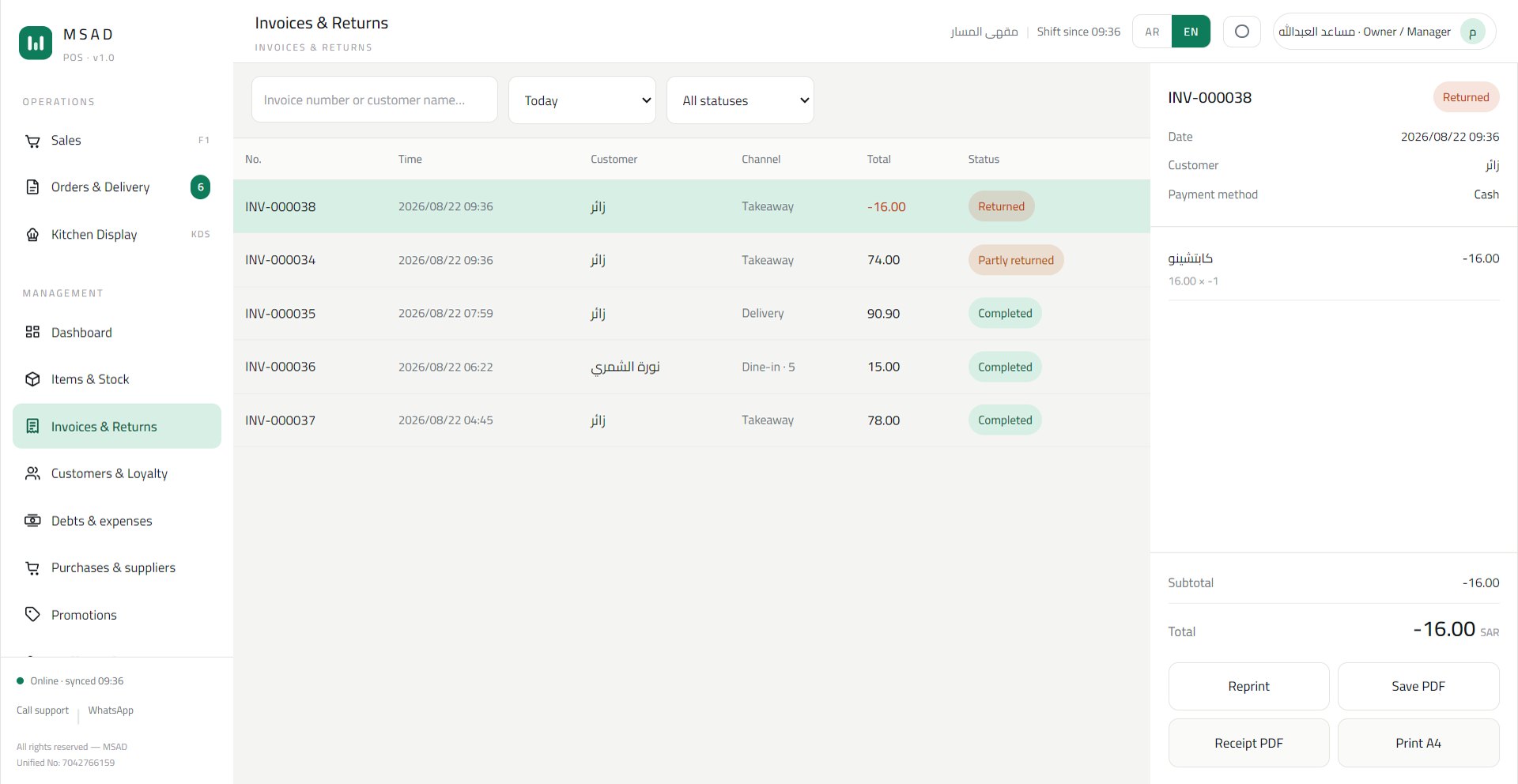
Task: Click the Dine-in · 5 channel cell
Action: 768,367
